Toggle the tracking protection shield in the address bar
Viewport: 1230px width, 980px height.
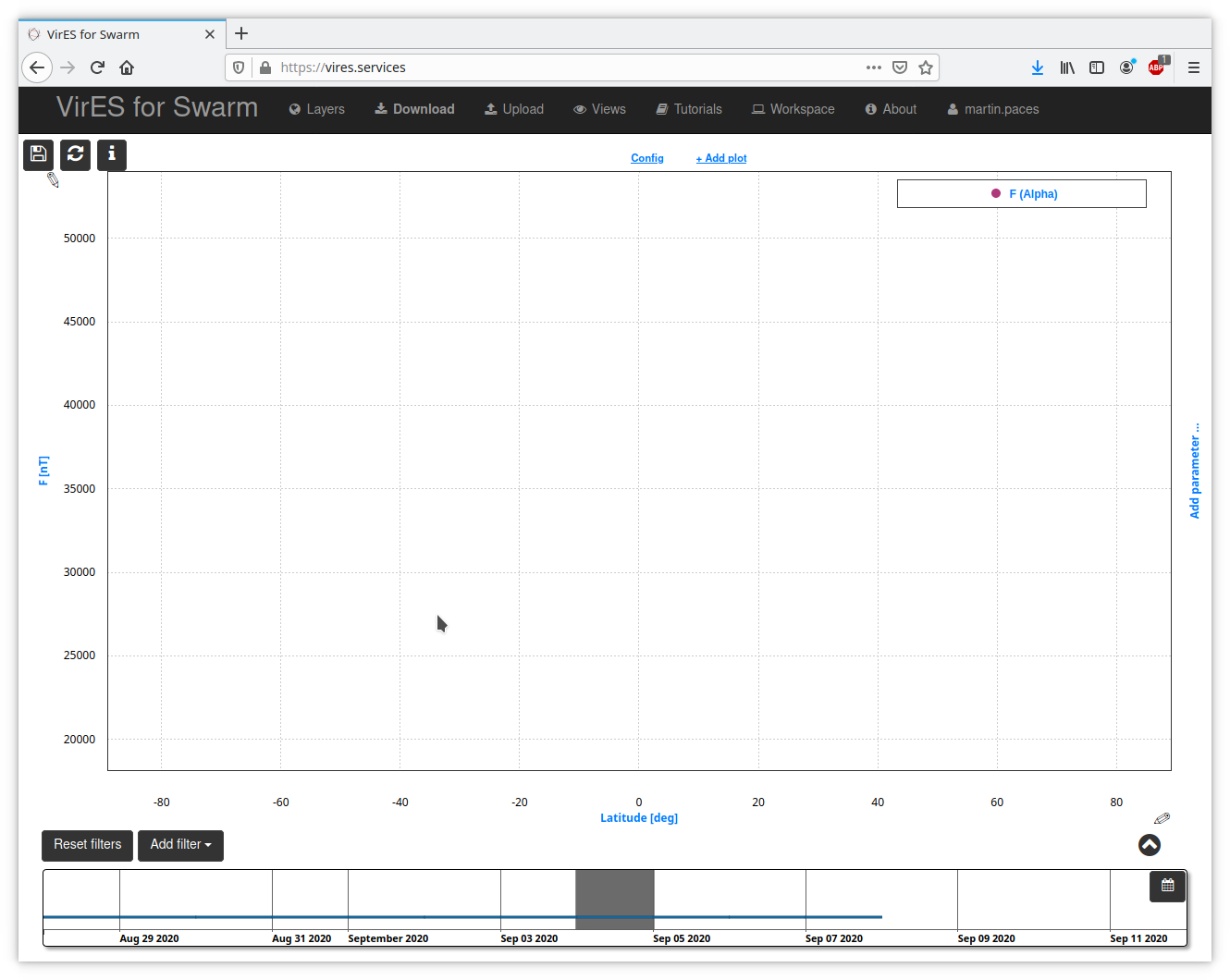(239, 67)
